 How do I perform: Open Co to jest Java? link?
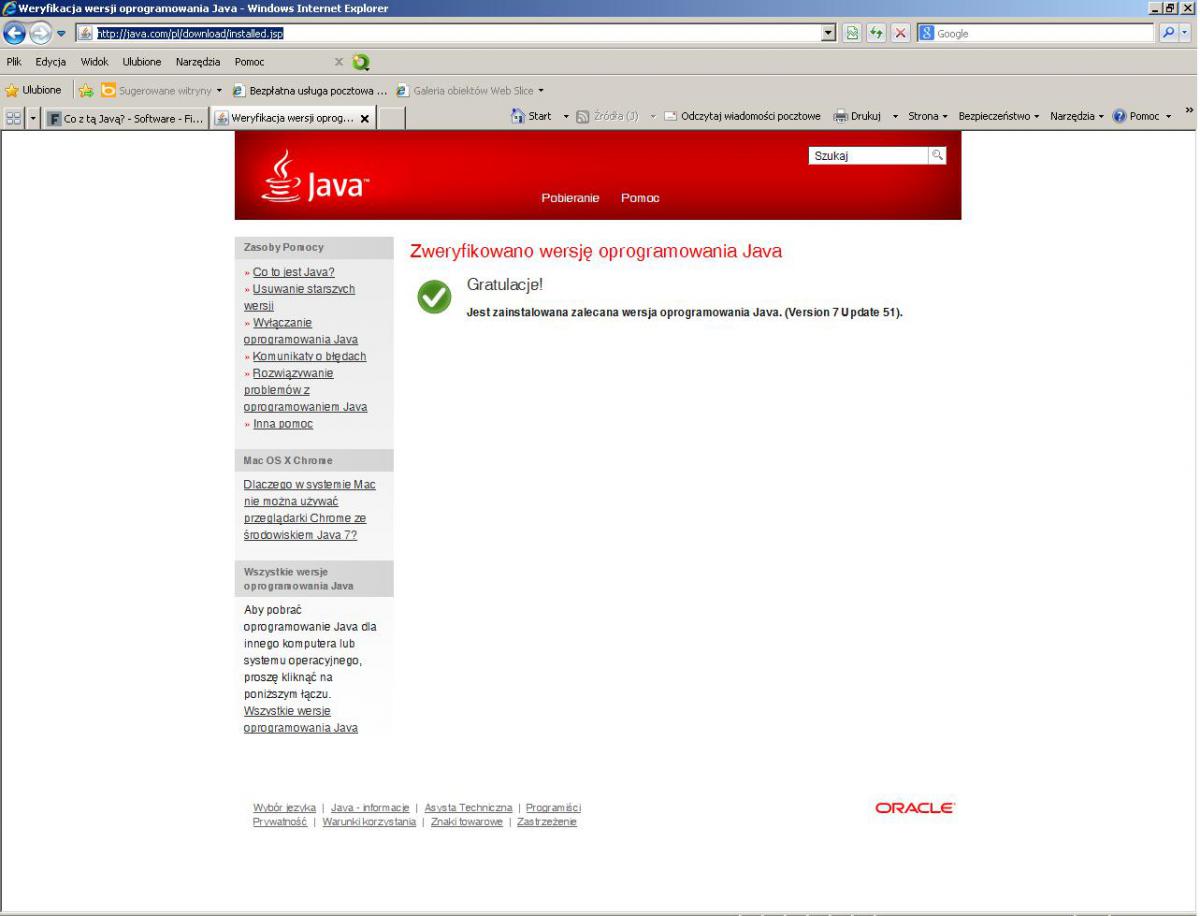pyautogui.click(x=294, y=272)
